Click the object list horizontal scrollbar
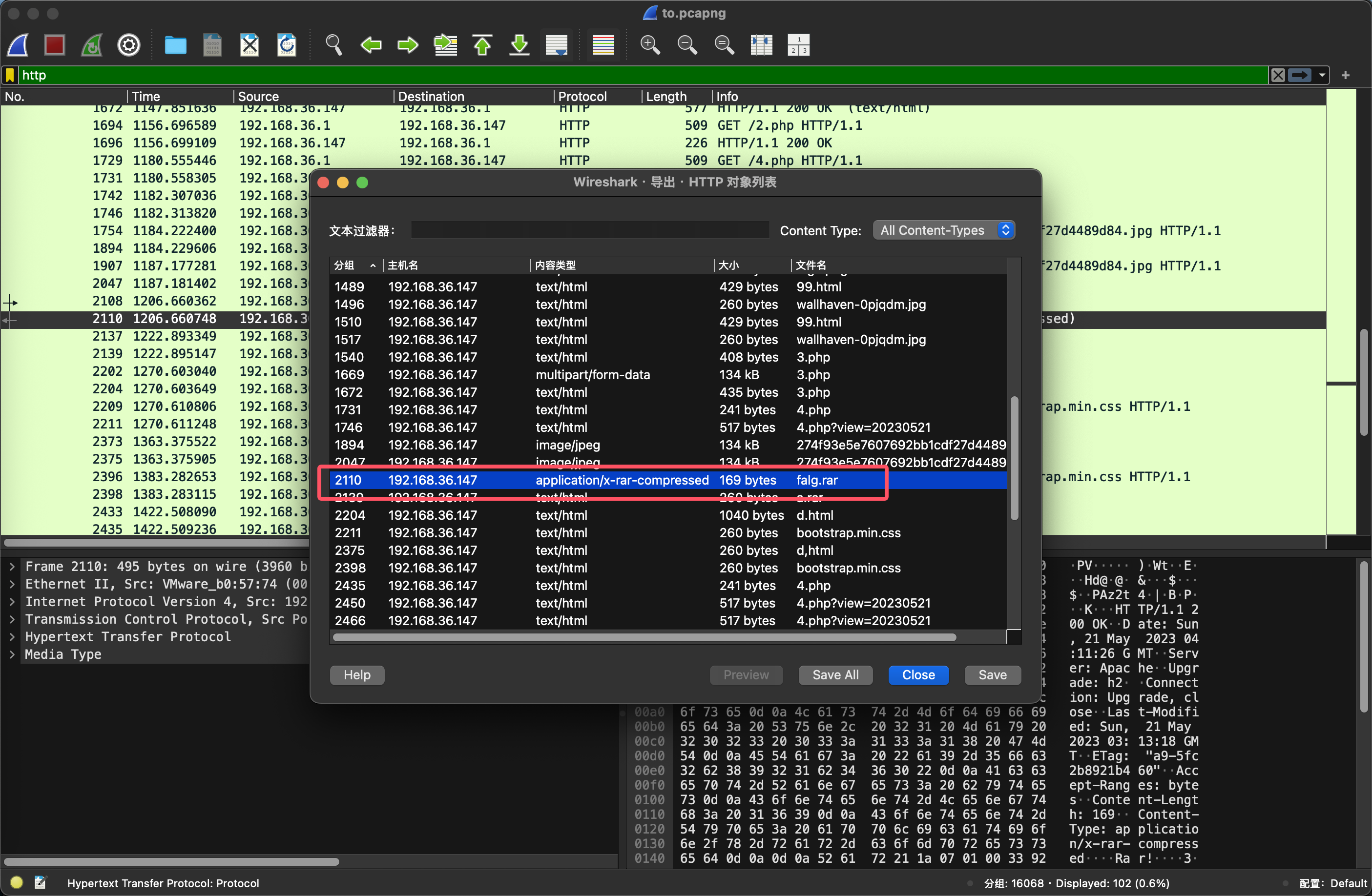1372x896 pixels. [644, 637]
